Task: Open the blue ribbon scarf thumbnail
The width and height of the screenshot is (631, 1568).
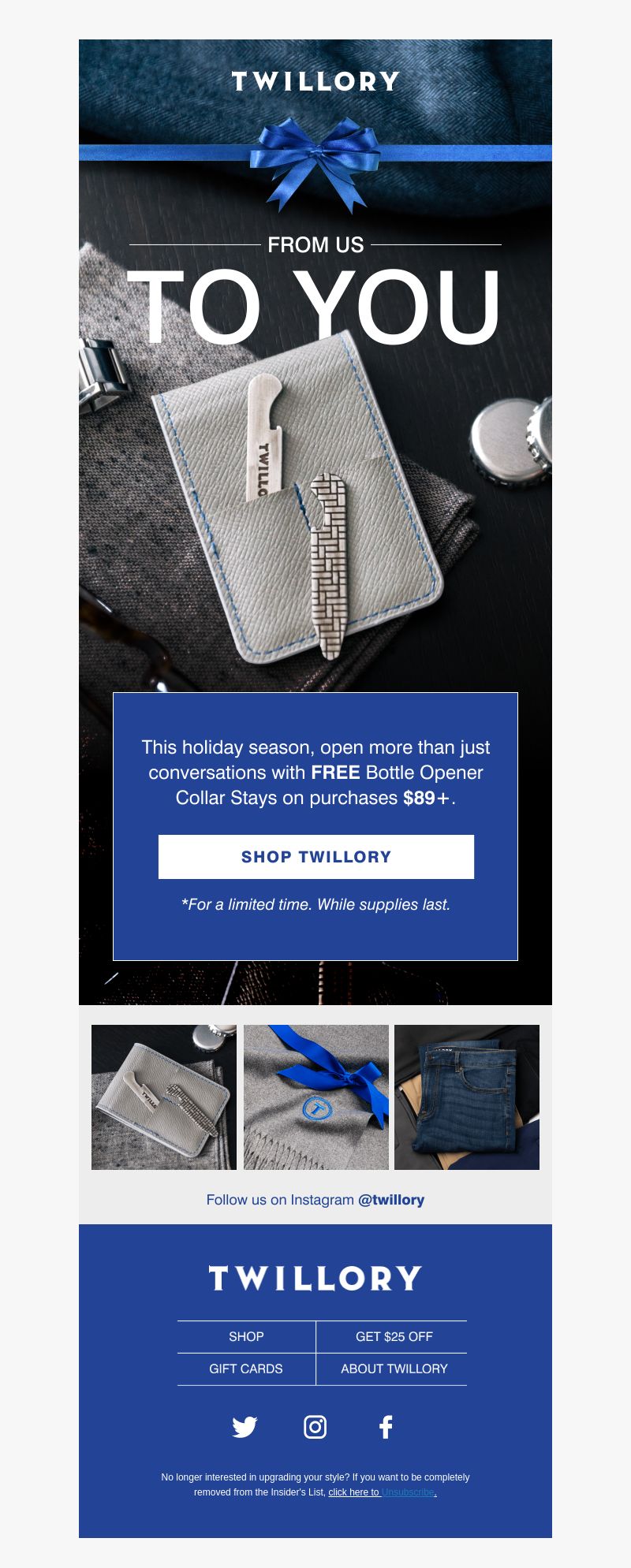Action: click(x=316, y=1097)
